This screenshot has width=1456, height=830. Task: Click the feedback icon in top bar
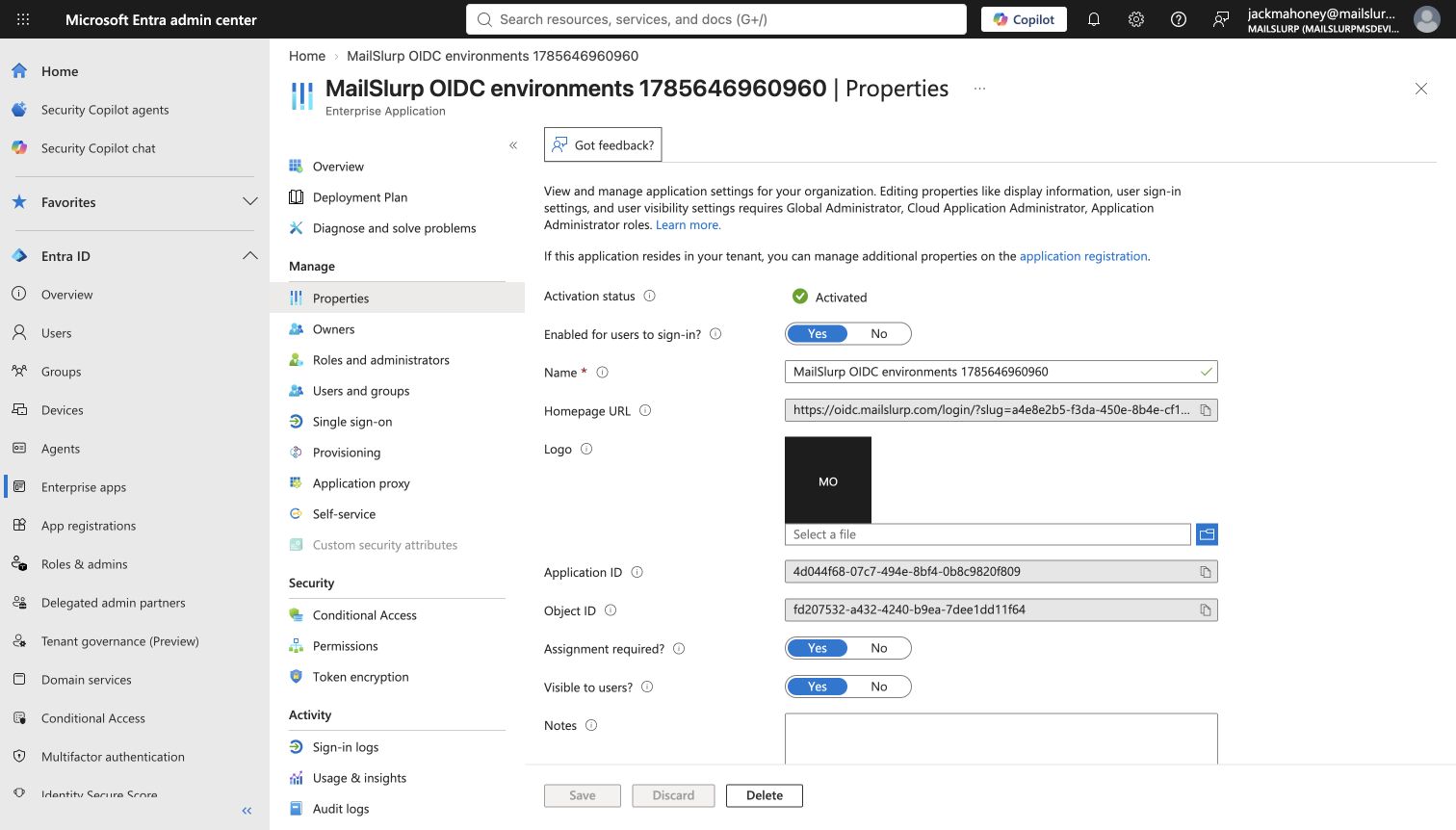coord(1221,19)
